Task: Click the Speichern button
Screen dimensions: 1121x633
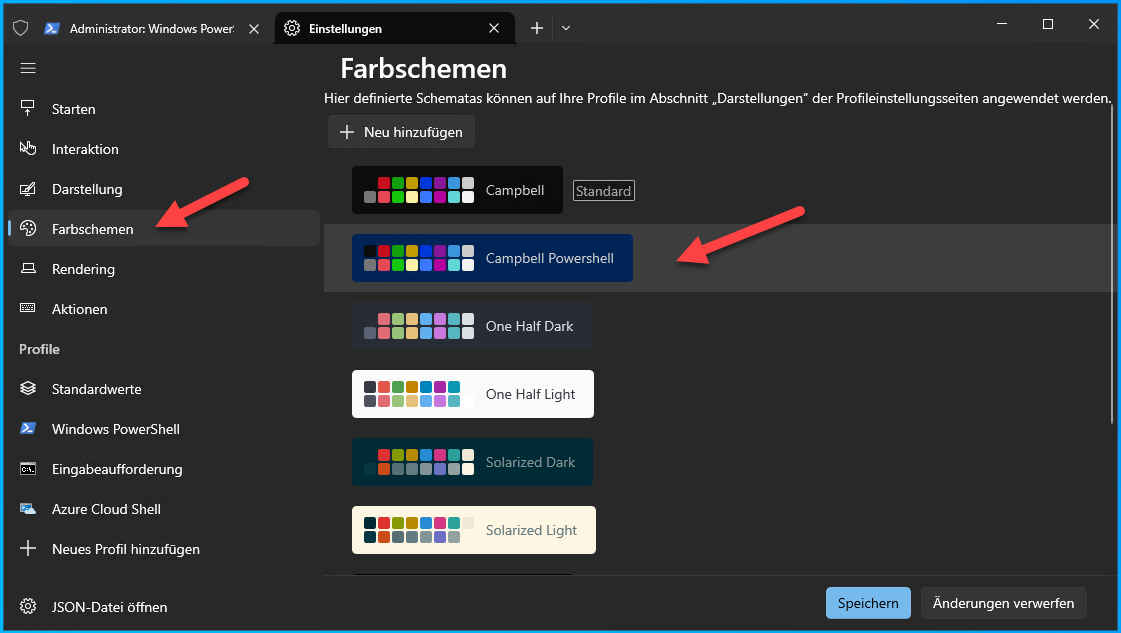Action: pos(868,603)
